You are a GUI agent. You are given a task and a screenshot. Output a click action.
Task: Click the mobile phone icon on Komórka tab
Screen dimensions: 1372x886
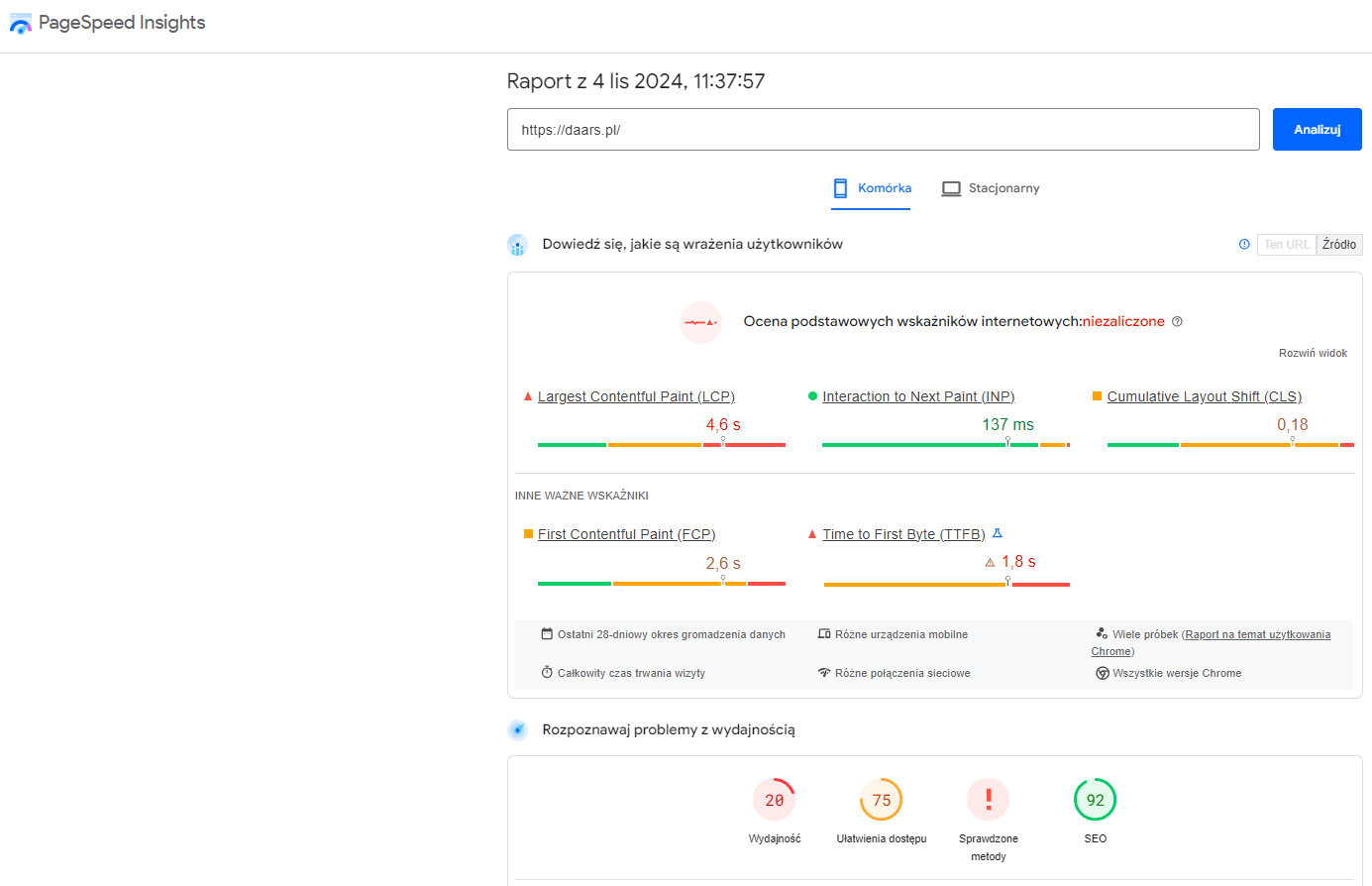coord(840,188)
